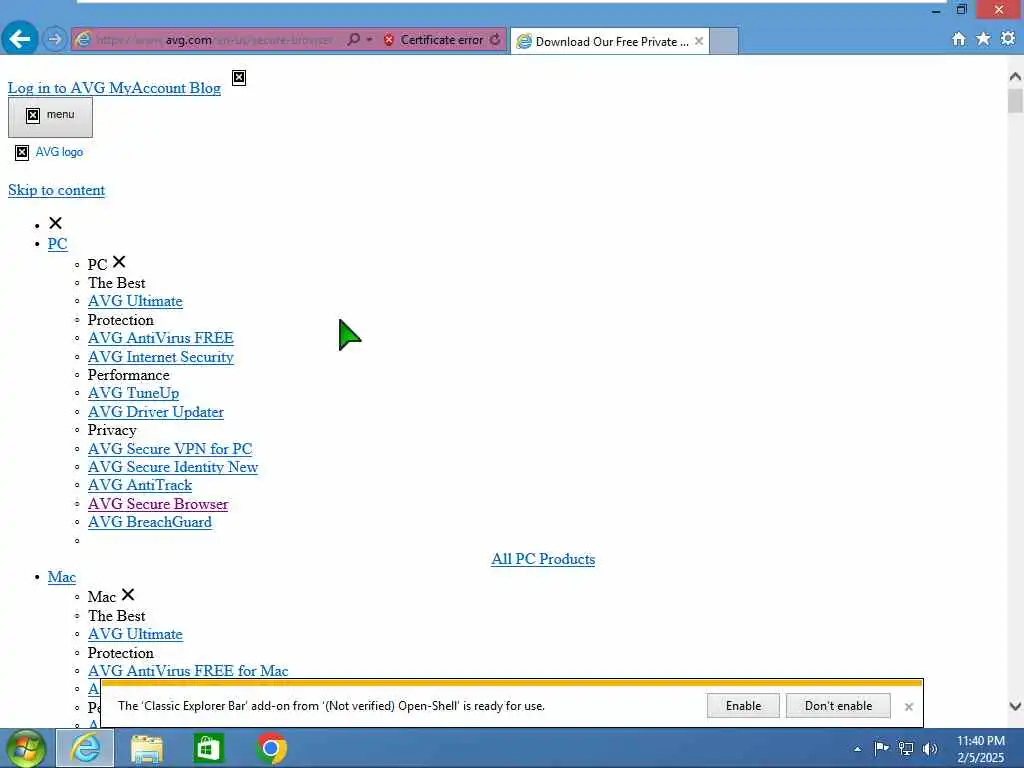Image resolution: width=1024 pixels, height=768 pixels.
Task: Open Tools with the gear icon
Action: 1008,39
